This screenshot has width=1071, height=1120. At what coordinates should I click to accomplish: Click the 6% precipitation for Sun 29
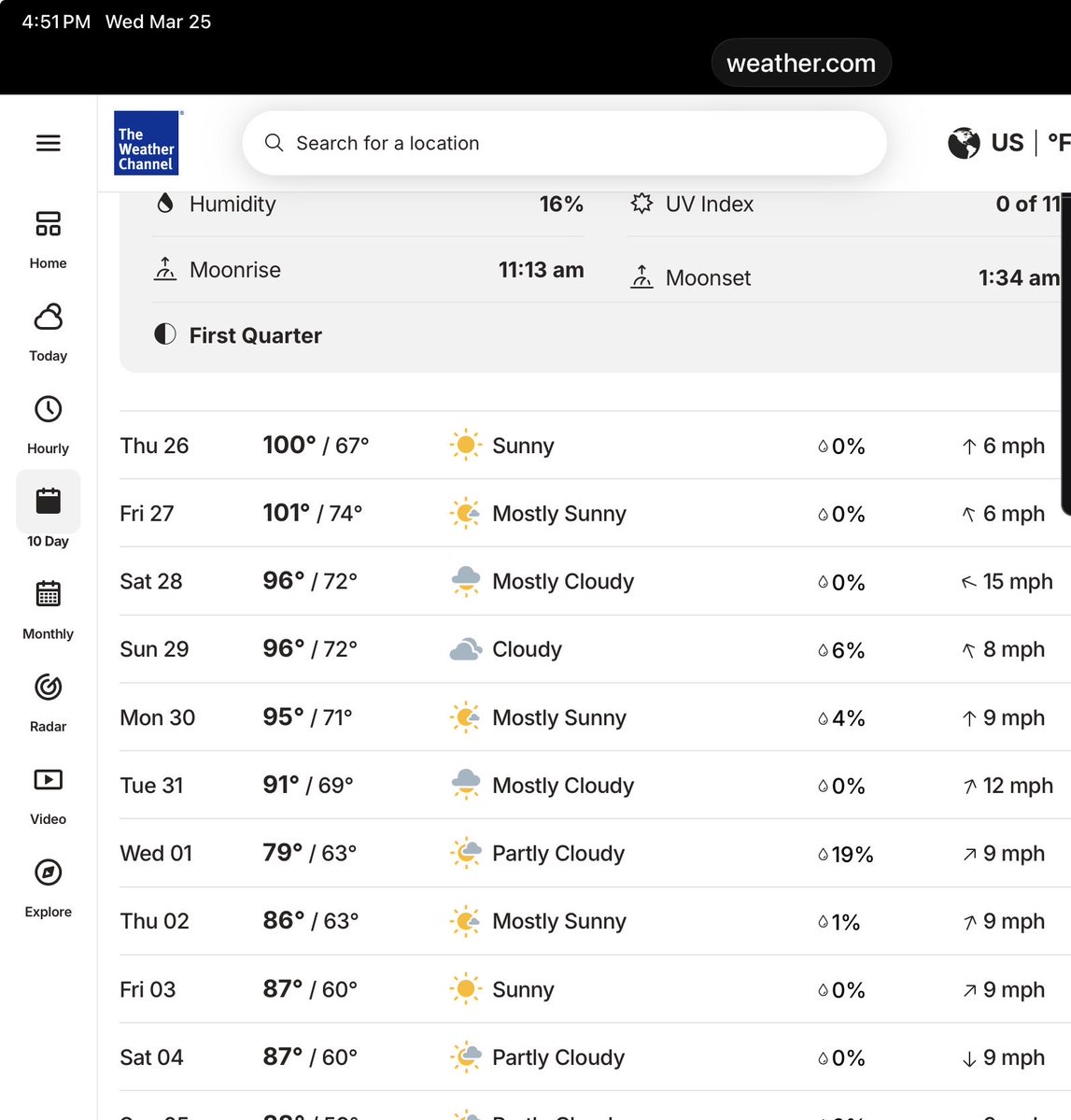[x=848, y=650]
